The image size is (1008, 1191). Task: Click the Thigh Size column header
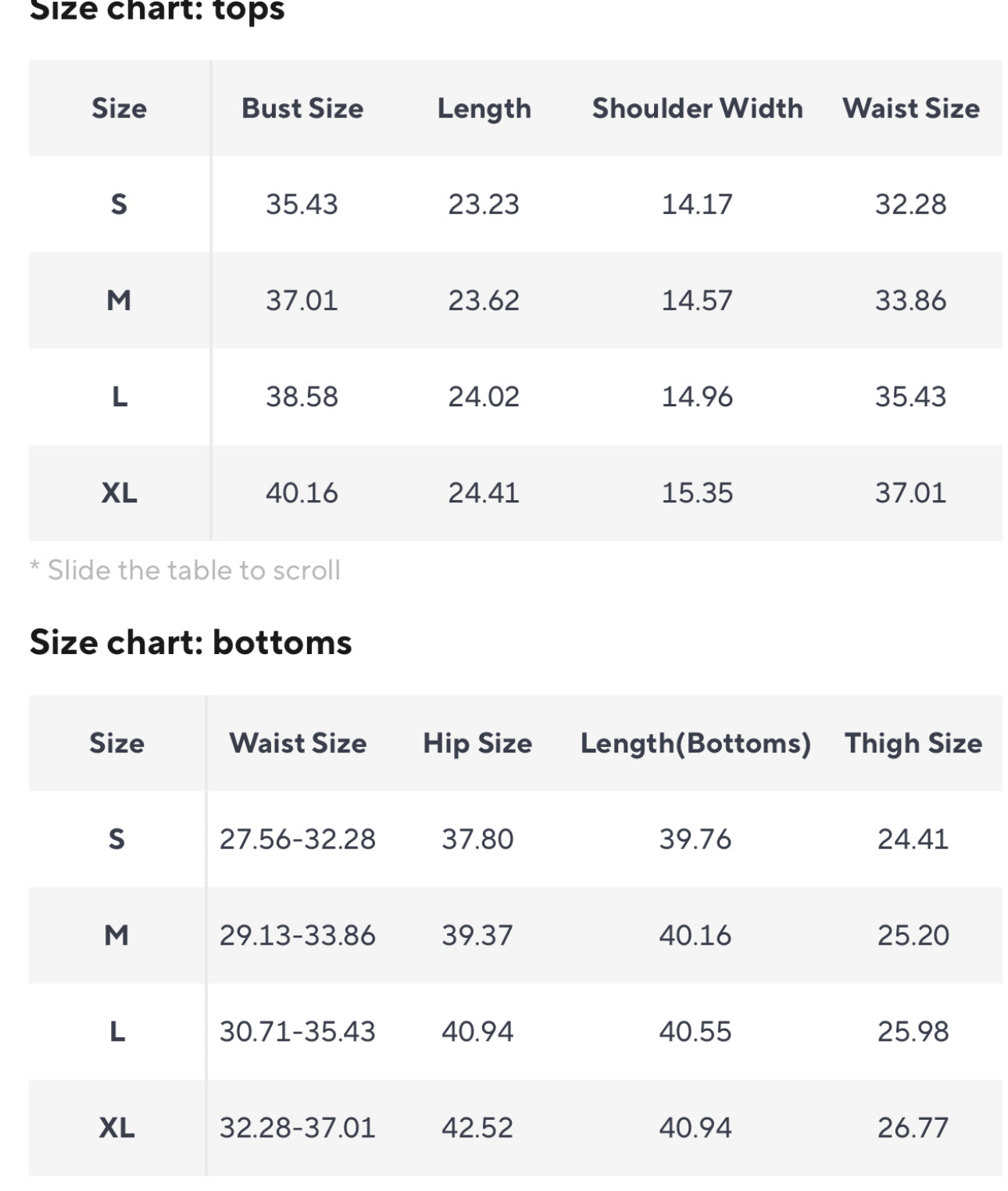(913, 742)
